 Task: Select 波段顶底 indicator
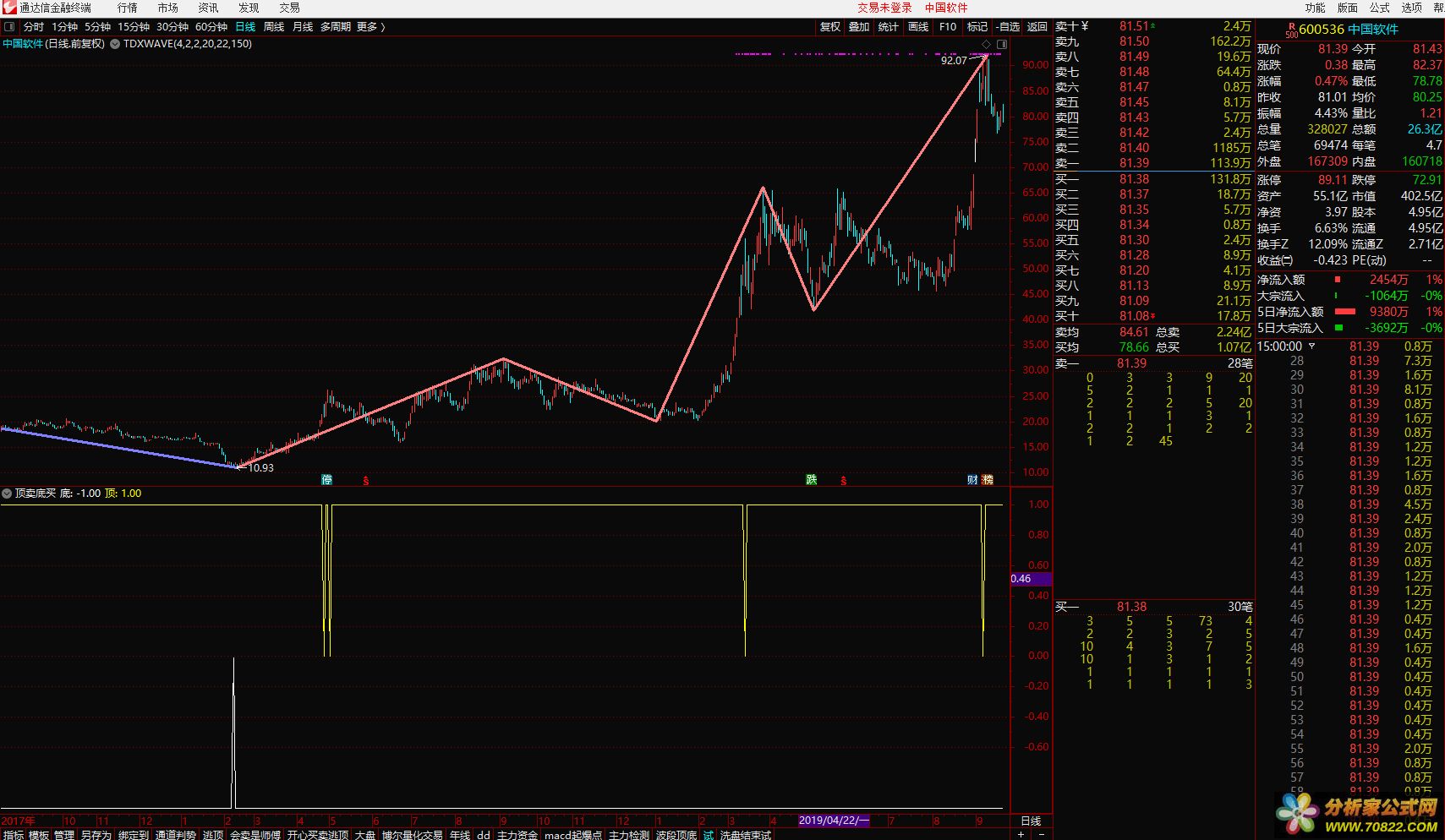(x=676, y=835)
